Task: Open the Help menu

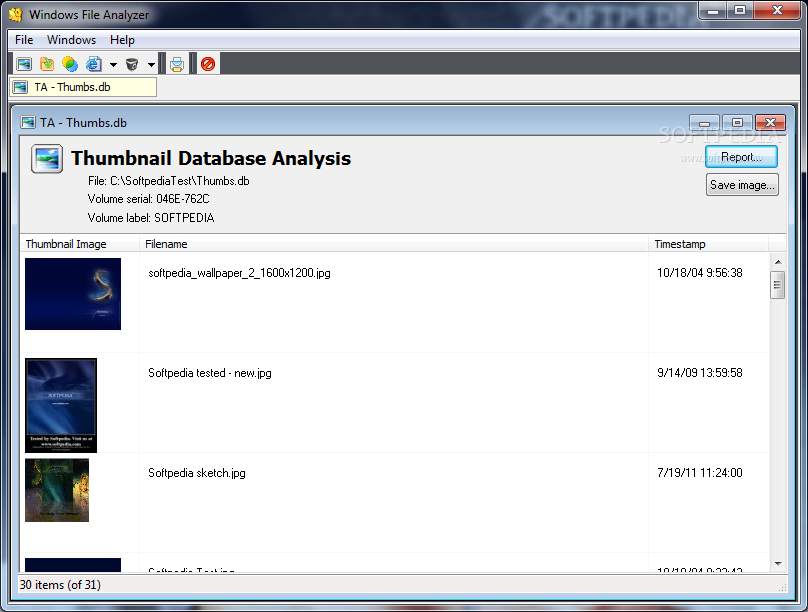Action: point(122,40)
